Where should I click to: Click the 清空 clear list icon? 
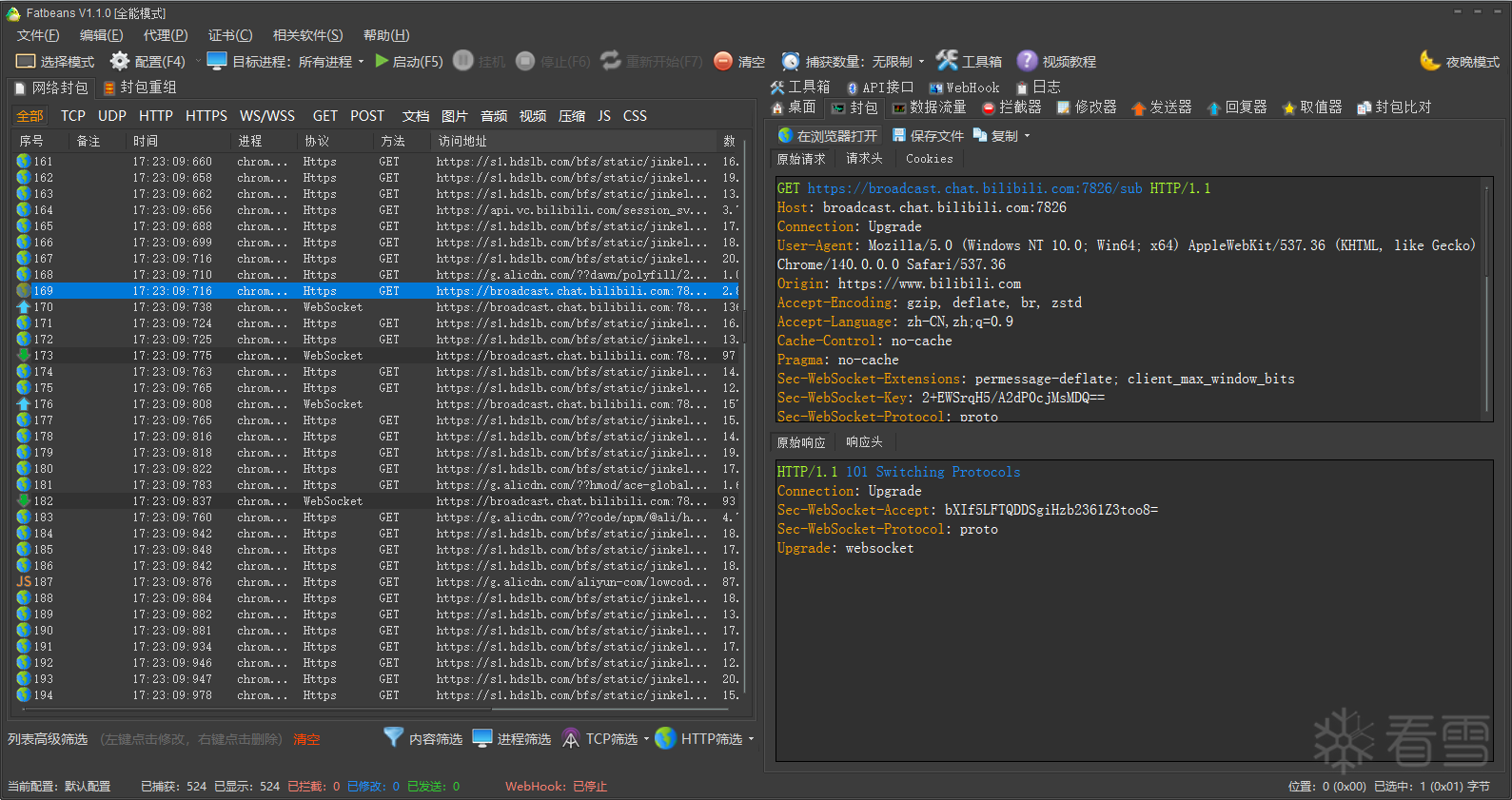pos(723,61)
